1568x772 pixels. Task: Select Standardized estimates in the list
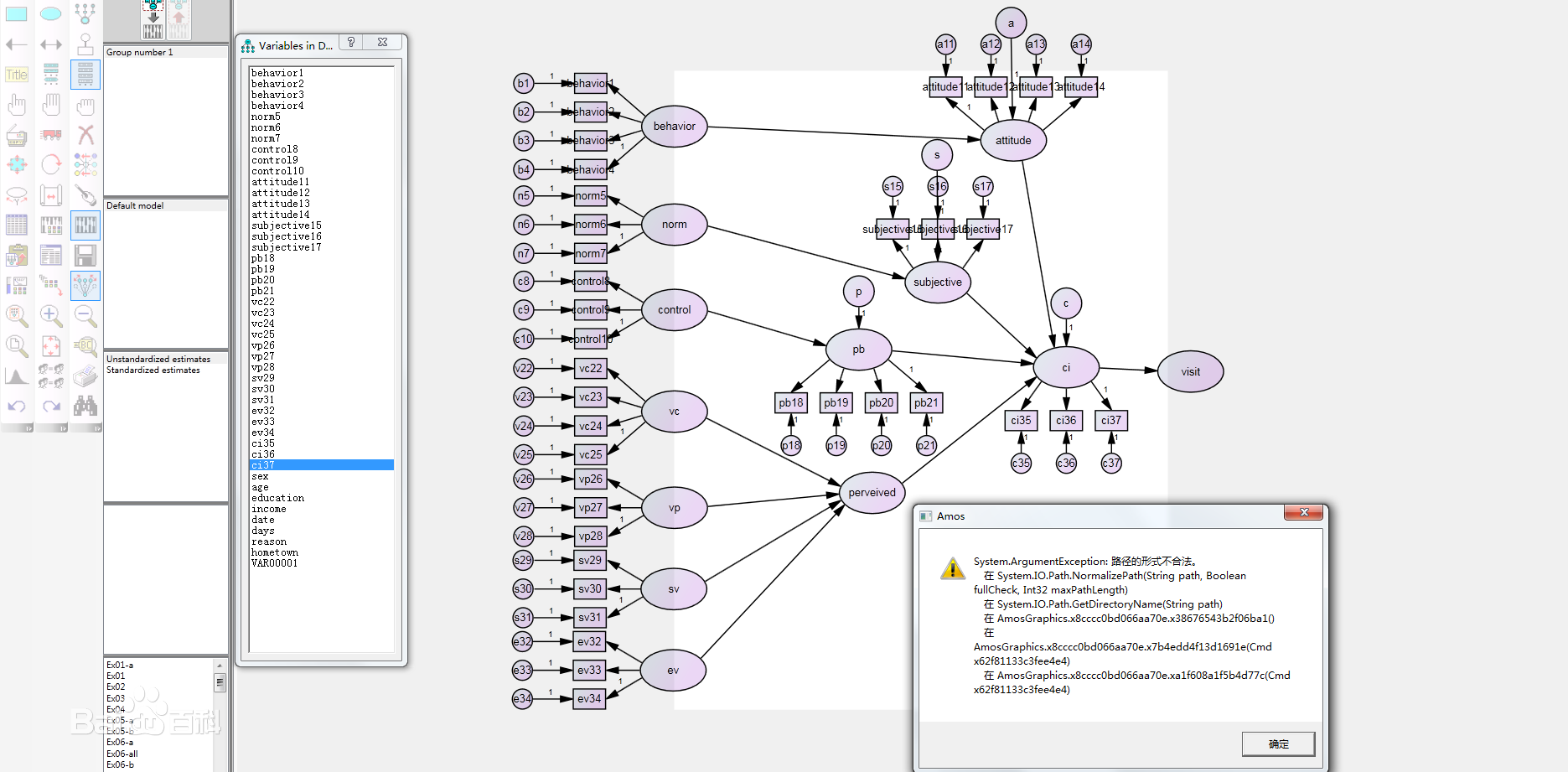click(x=153, y=370)
